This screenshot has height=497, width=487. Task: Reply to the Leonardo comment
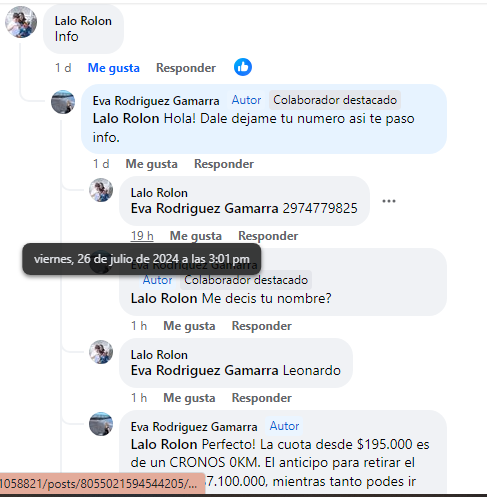click(x=262, y=398)
